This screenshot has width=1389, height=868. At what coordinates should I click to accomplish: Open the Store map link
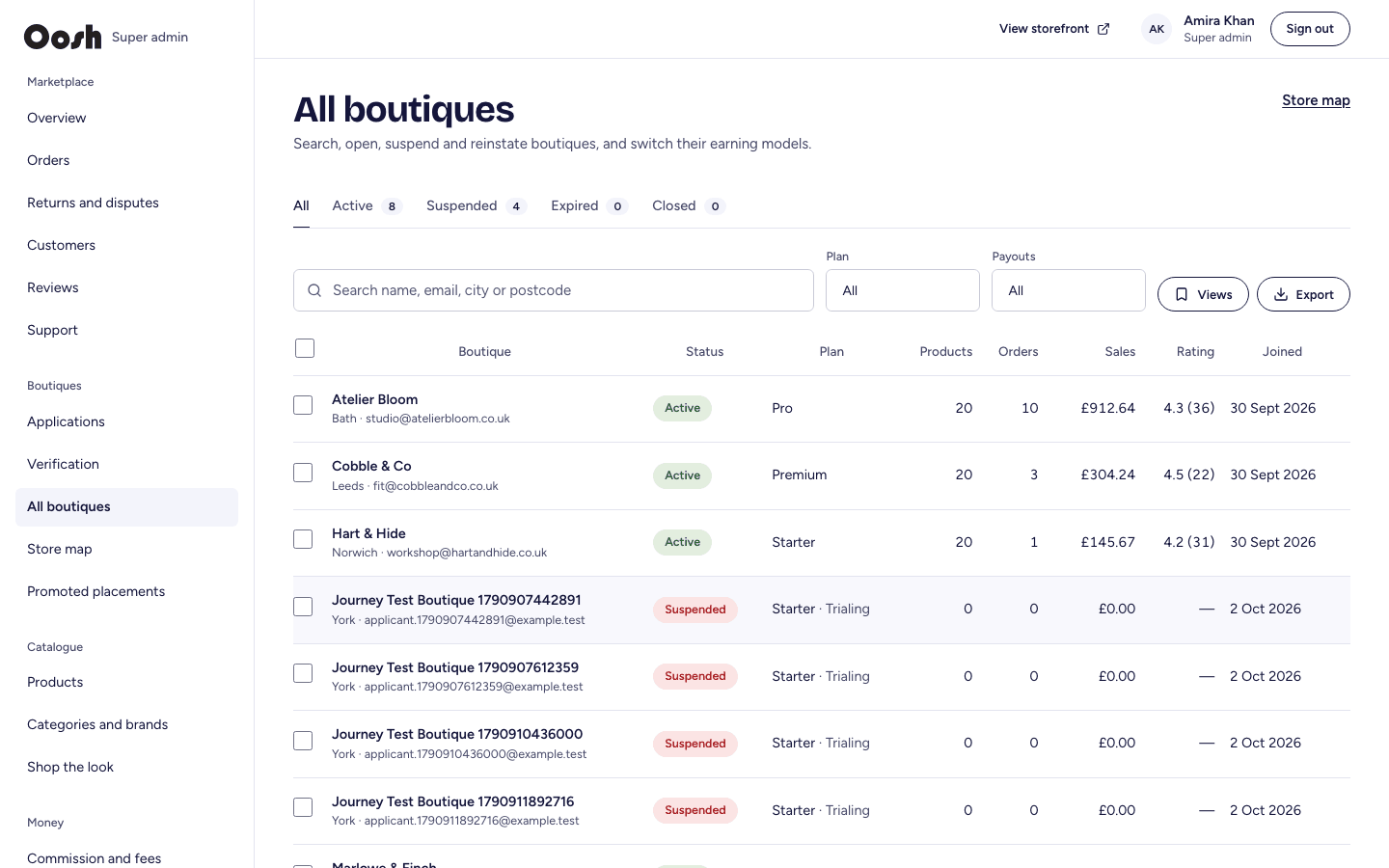1316,100
